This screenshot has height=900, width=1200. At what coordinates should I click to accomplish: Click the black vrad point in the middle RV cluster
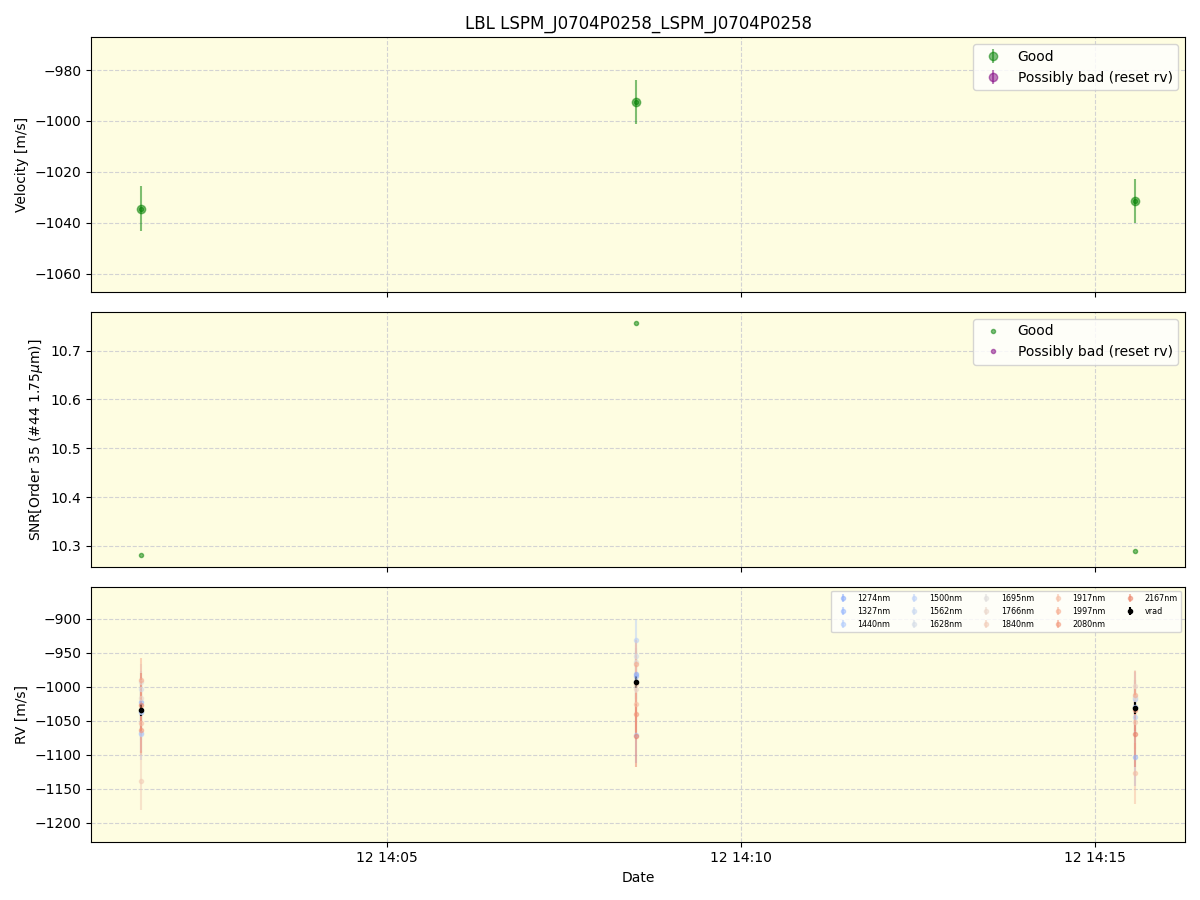(636, 682)
